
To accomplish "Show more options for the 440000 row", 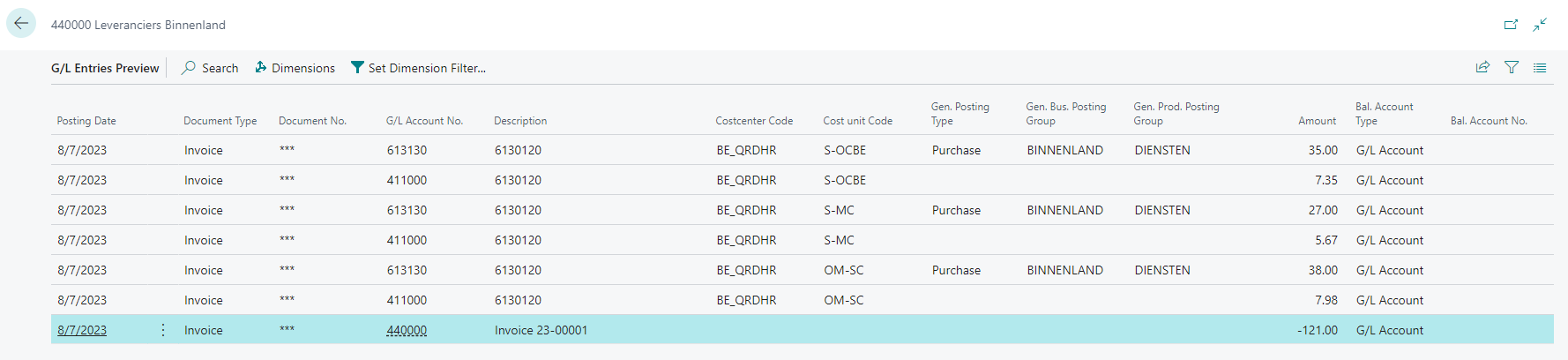I will coord(163,330).
